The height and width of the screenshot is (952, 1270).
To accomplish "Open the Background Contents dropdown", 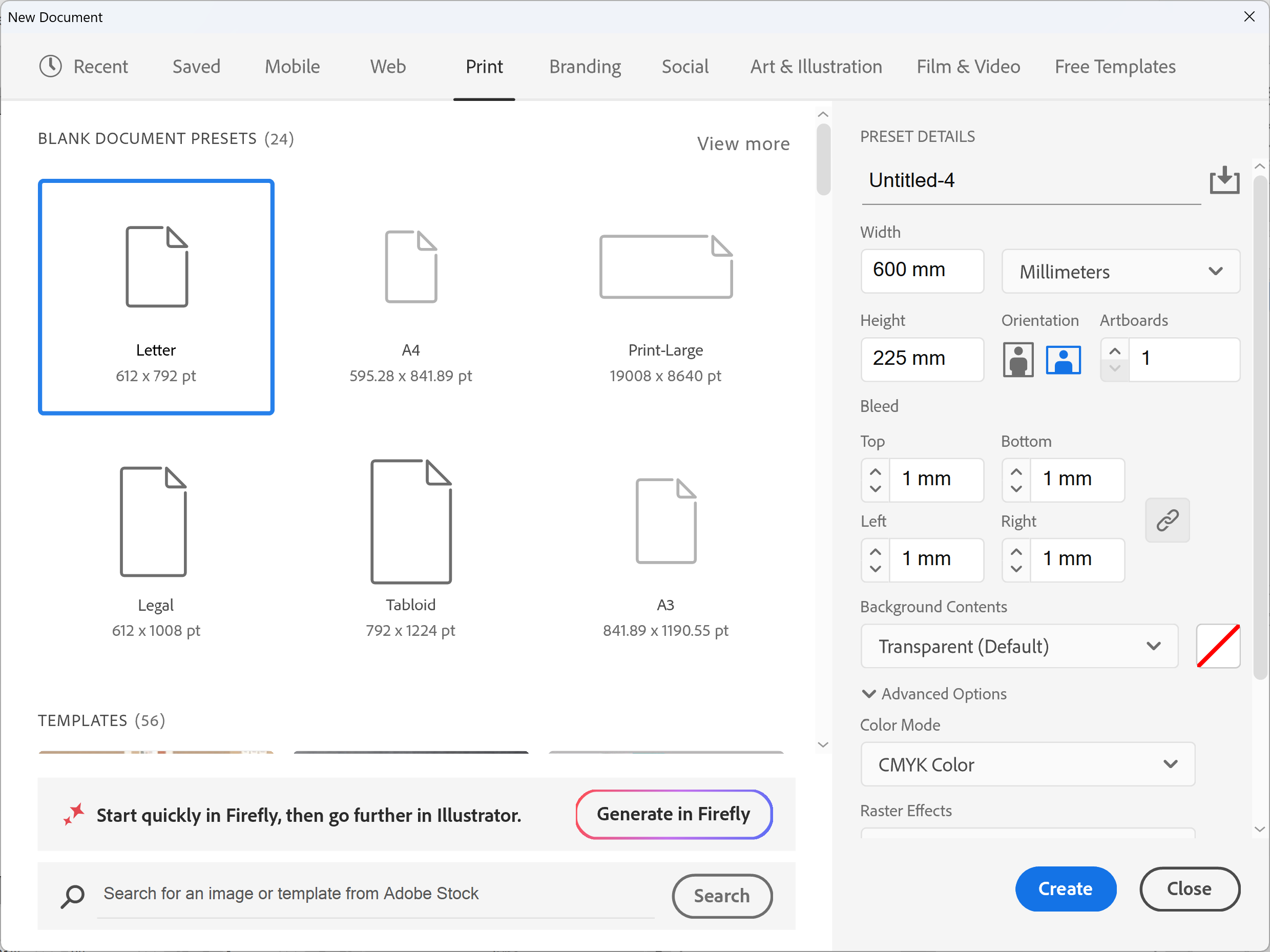I will 1019,646.
